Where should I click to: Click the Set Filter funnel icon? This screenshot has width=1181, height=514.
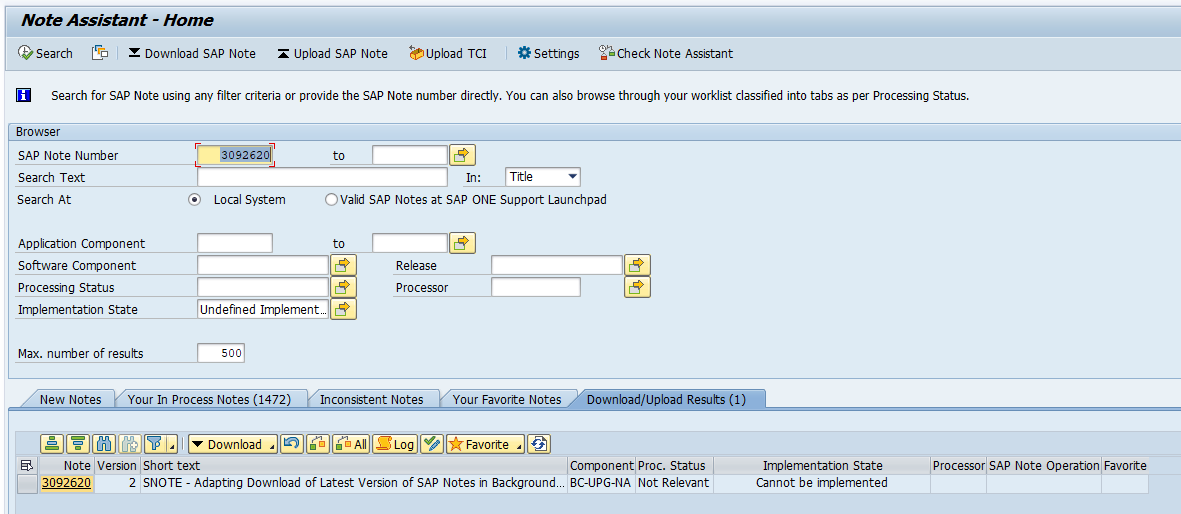pos(153,444)
